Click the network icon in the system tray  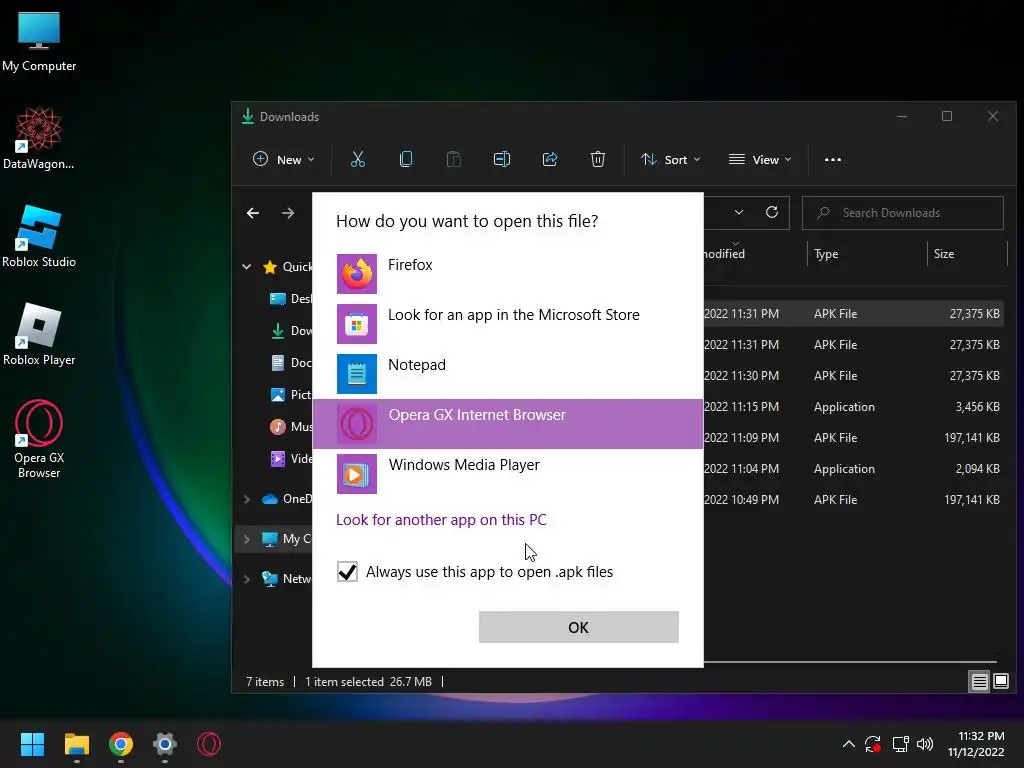click(x=901, y=744)
